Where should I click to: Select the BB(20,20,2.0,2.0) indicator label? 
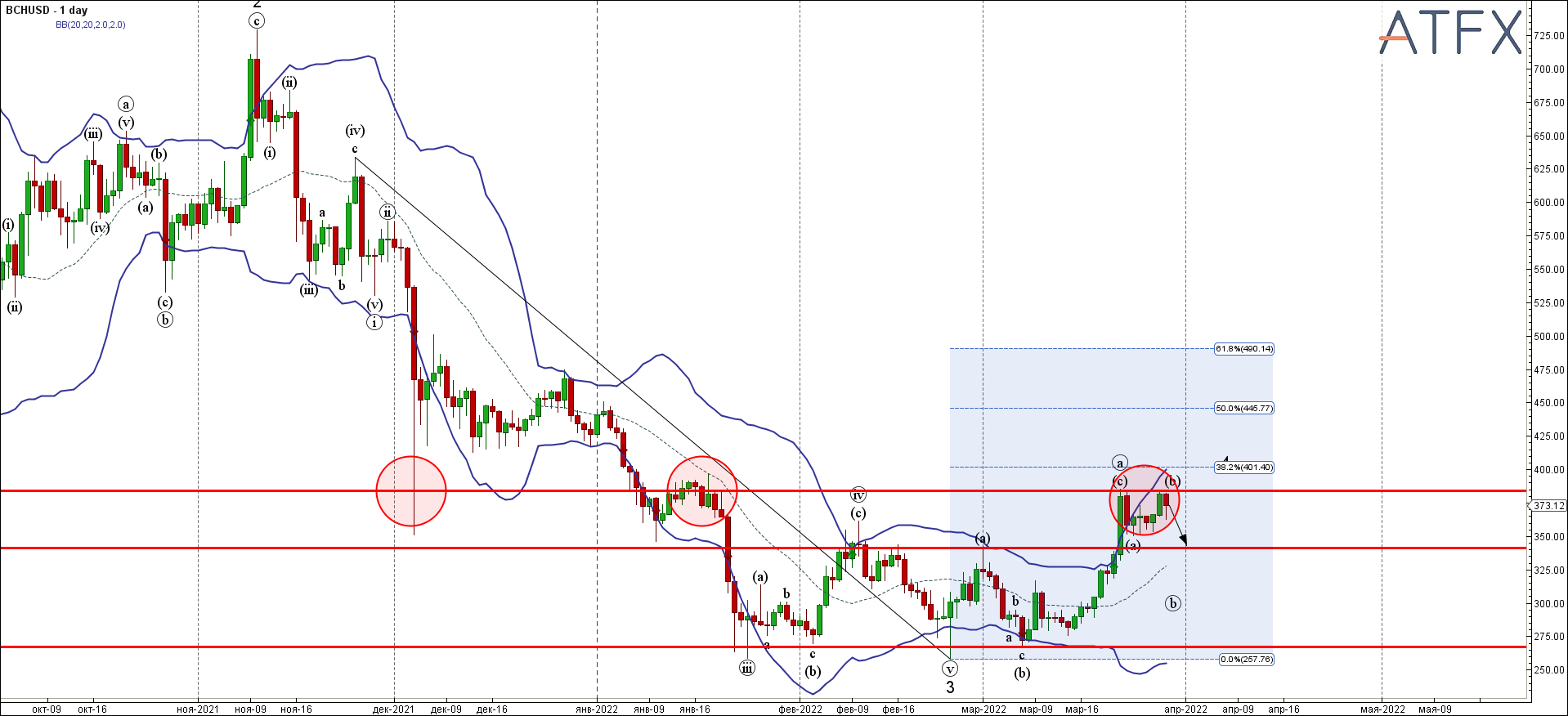91,25
